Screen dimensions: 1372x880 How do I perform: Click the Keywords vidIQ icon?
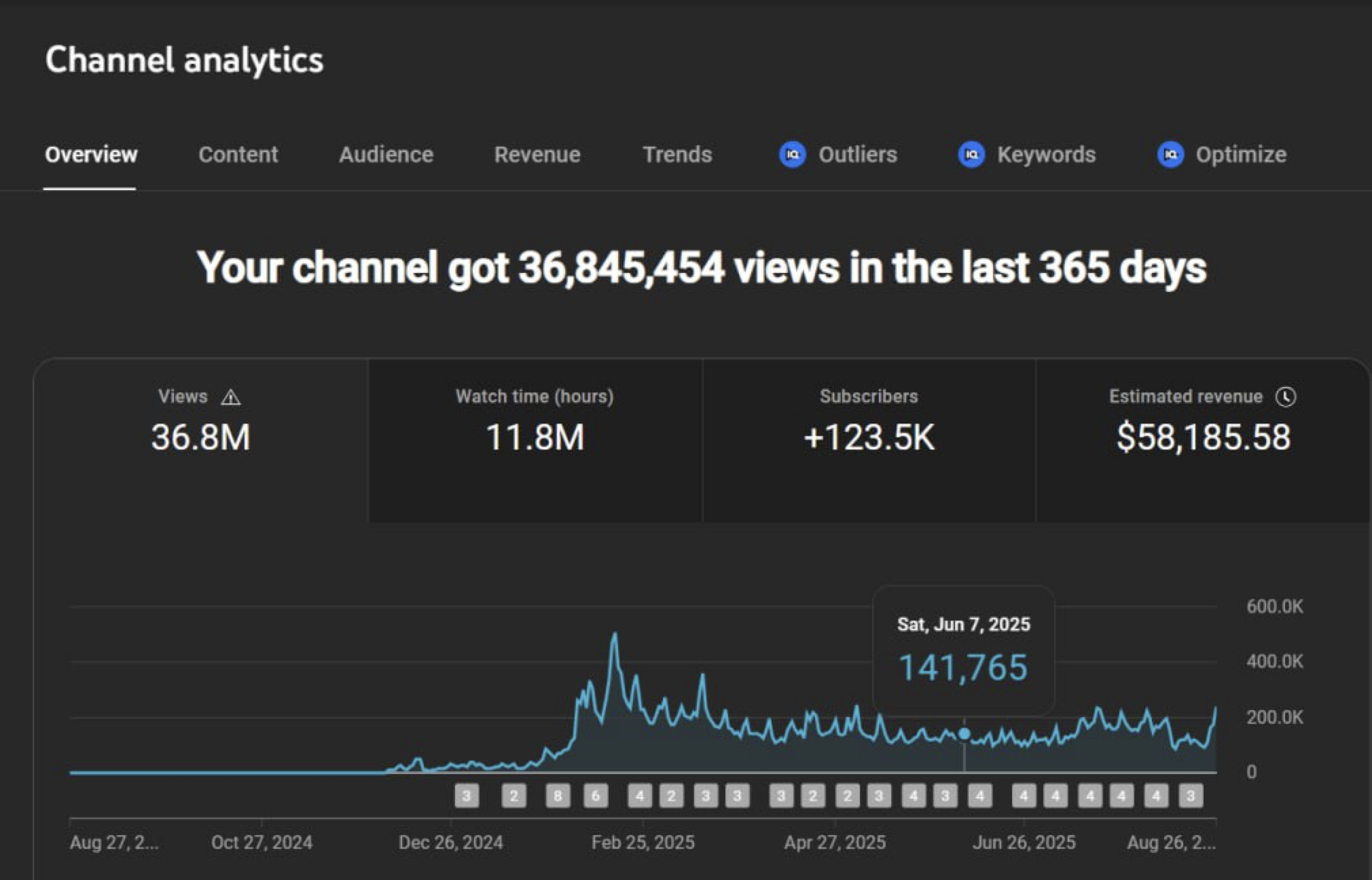pyautogui.click(x=971, y=155)
